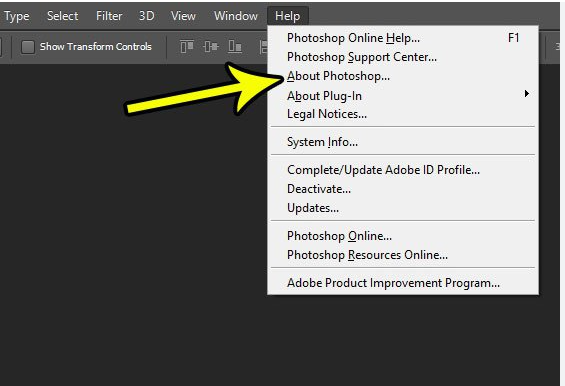Select Complete/Update Adobe ID Profile
565x386 pixels.
click(403, 170)
